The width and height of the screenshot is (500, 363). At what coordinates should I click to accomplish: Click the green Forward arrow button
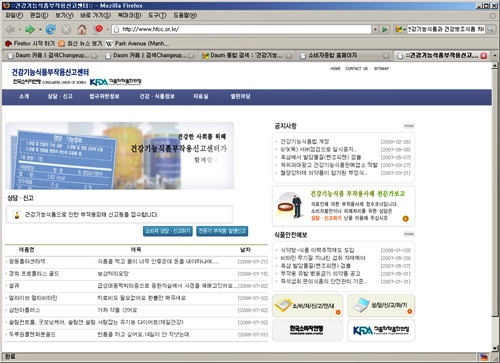[30, 29]
